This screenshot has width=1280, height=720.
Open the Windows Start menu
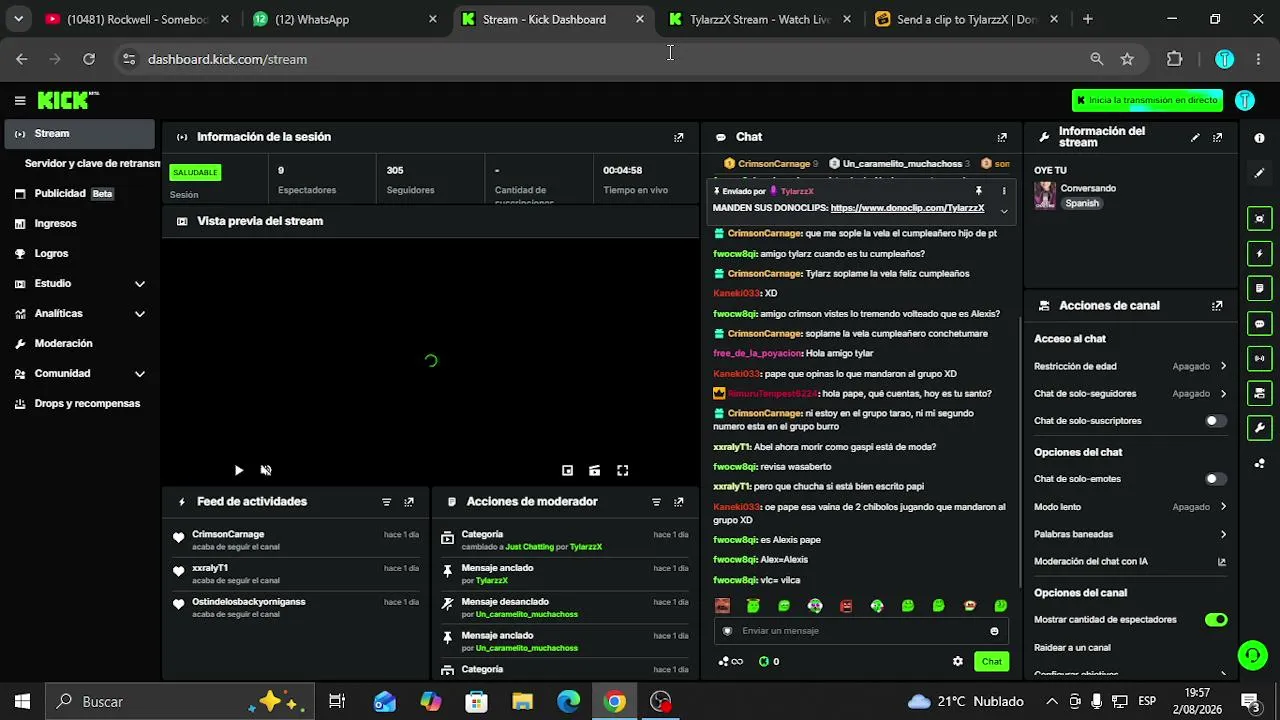coord(22,702)
